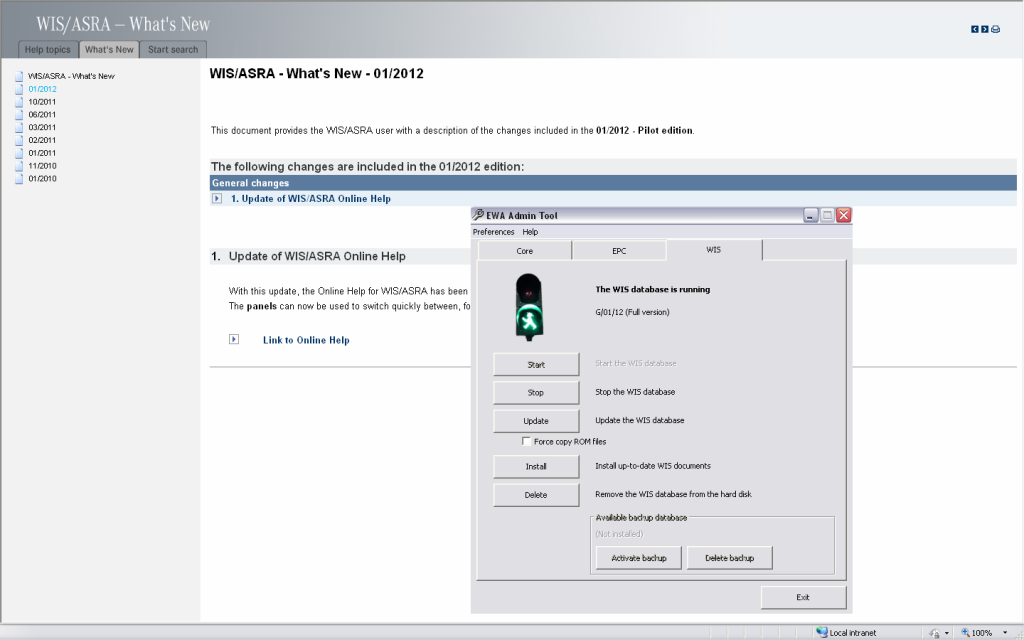Click the page icon beside WIS/ASRA - What's New

click(x=19, y=76)
